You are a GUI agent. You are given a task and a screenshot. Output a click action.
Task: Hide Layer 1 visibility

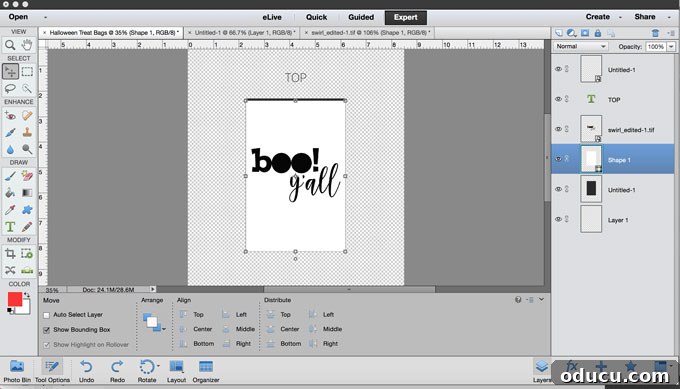(558, 219)
